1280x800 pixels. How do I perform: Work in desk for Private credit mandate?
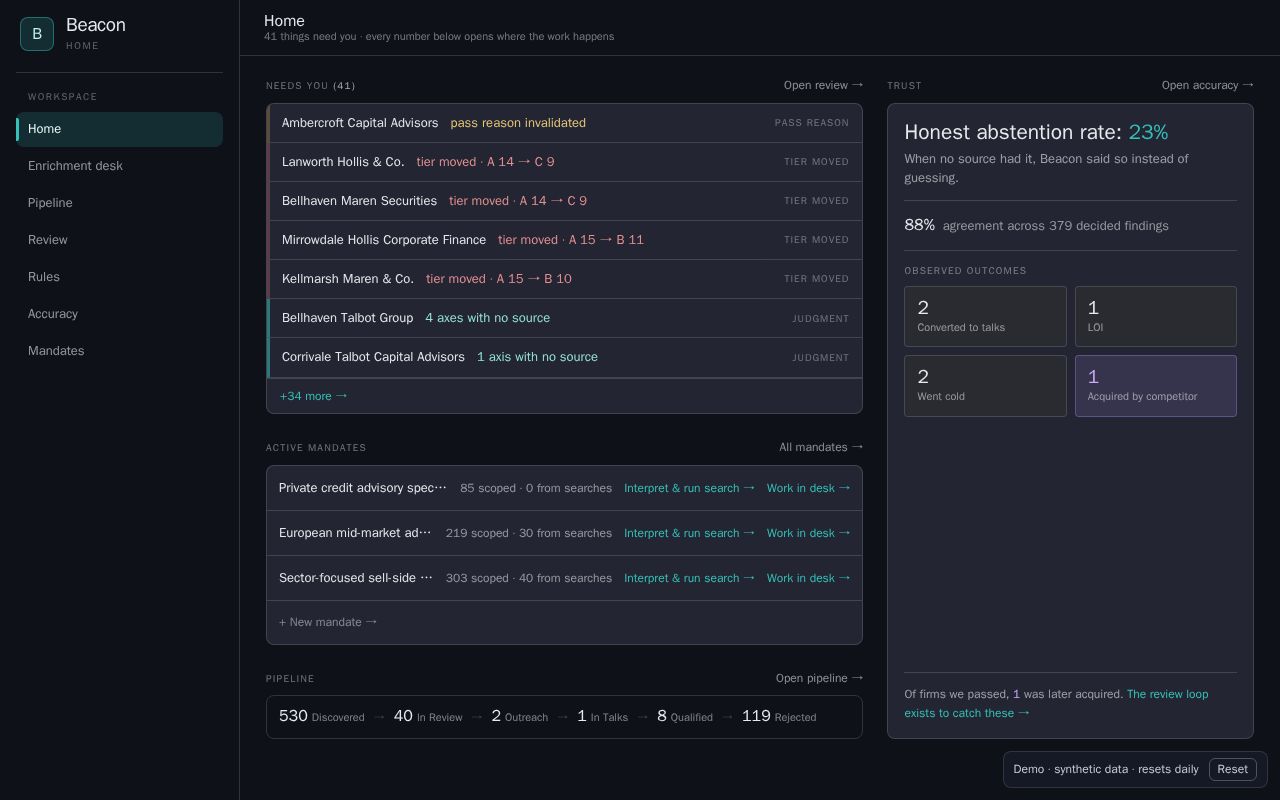click(x=808, y=488)
